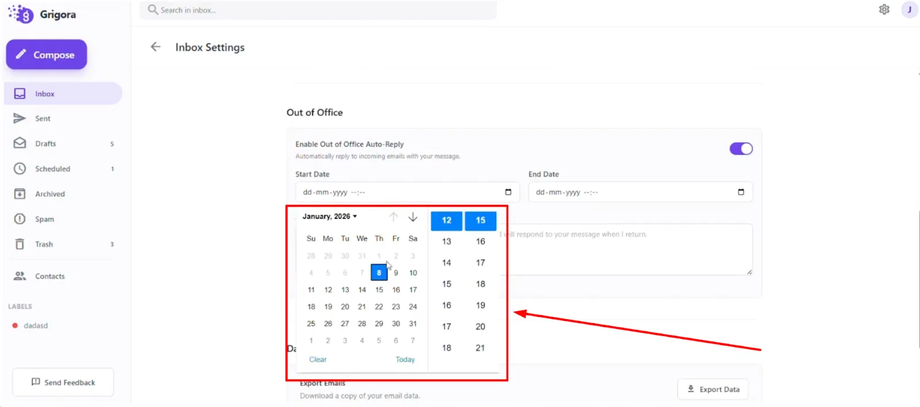Open the Drafts folder
The width and height of the screenshot is (920, 407).
[63, 144]
